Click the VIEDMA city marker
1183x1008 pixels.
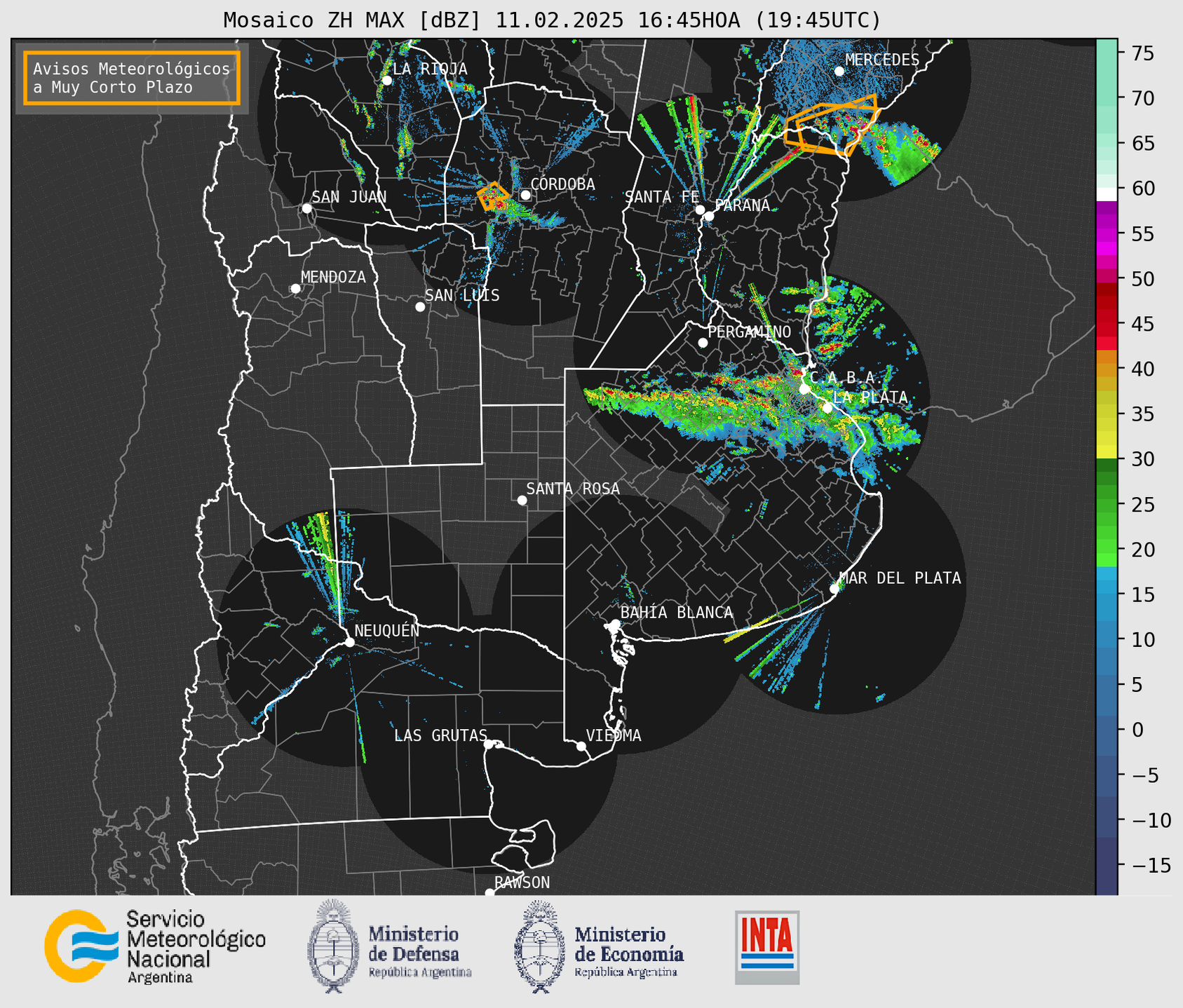(581, 746)
